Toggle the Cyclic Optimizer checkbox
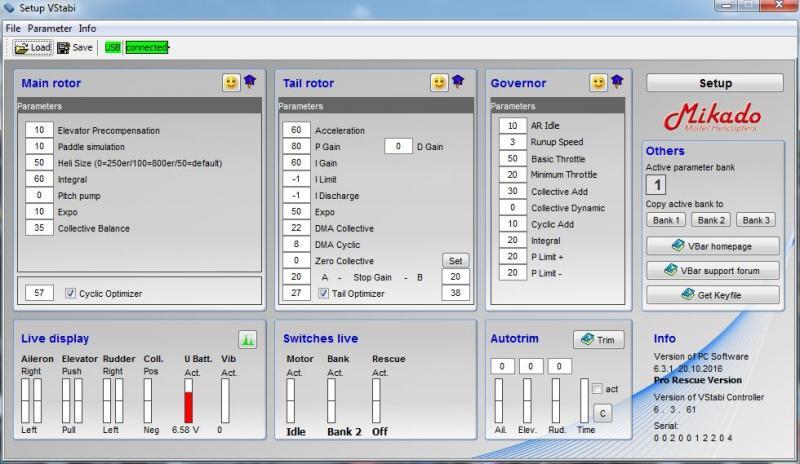Image resolution: width=800 pixels, height=464 pixels. (71, 293)
